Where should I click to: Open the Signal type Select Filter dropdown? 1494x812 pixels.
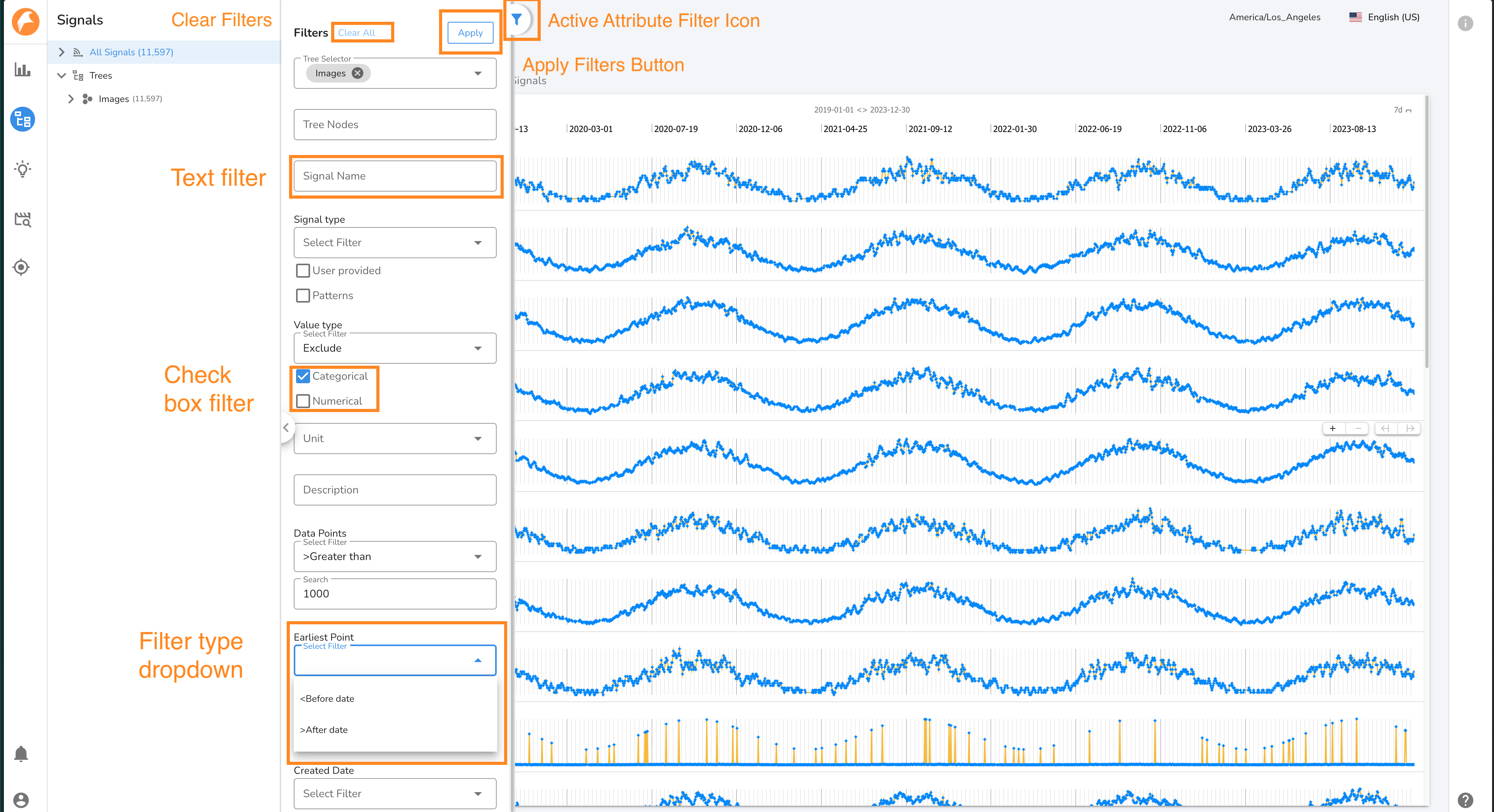[395, 242]
